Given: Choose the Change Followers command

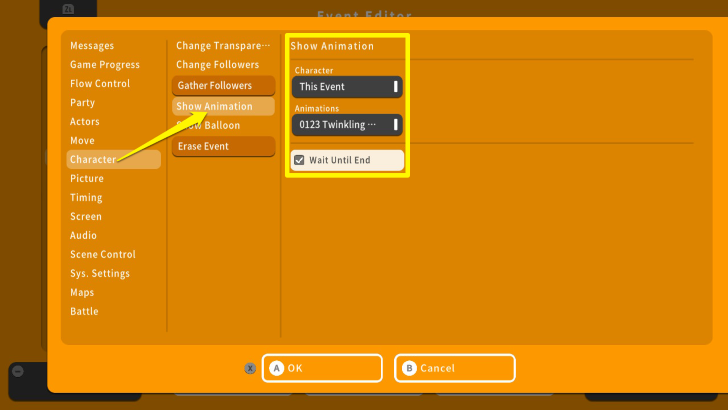Looking at the screenshot, I should coord(217,65).
